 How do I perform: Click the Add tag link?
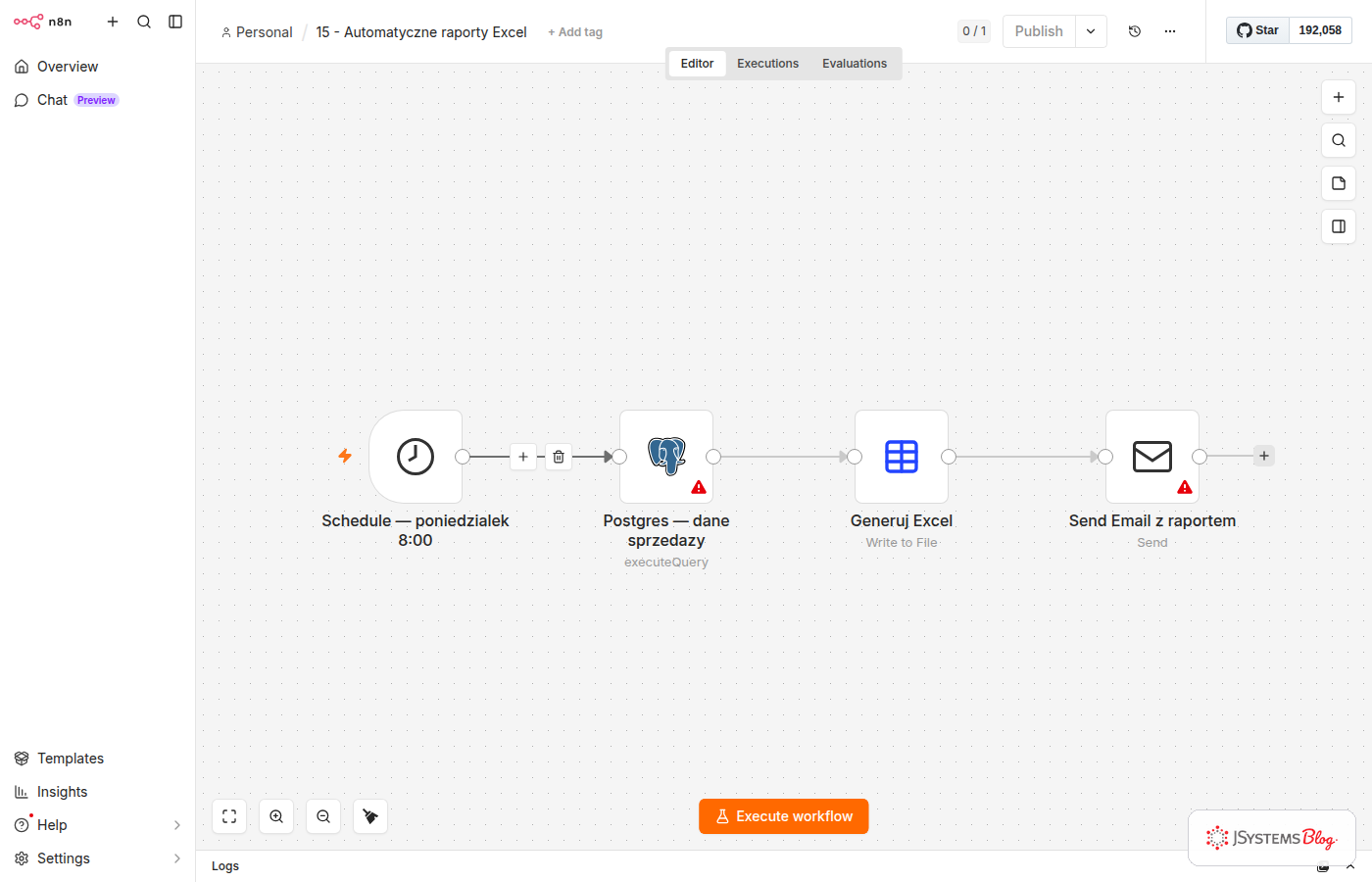pyautogui.click(x=575, y=32)
